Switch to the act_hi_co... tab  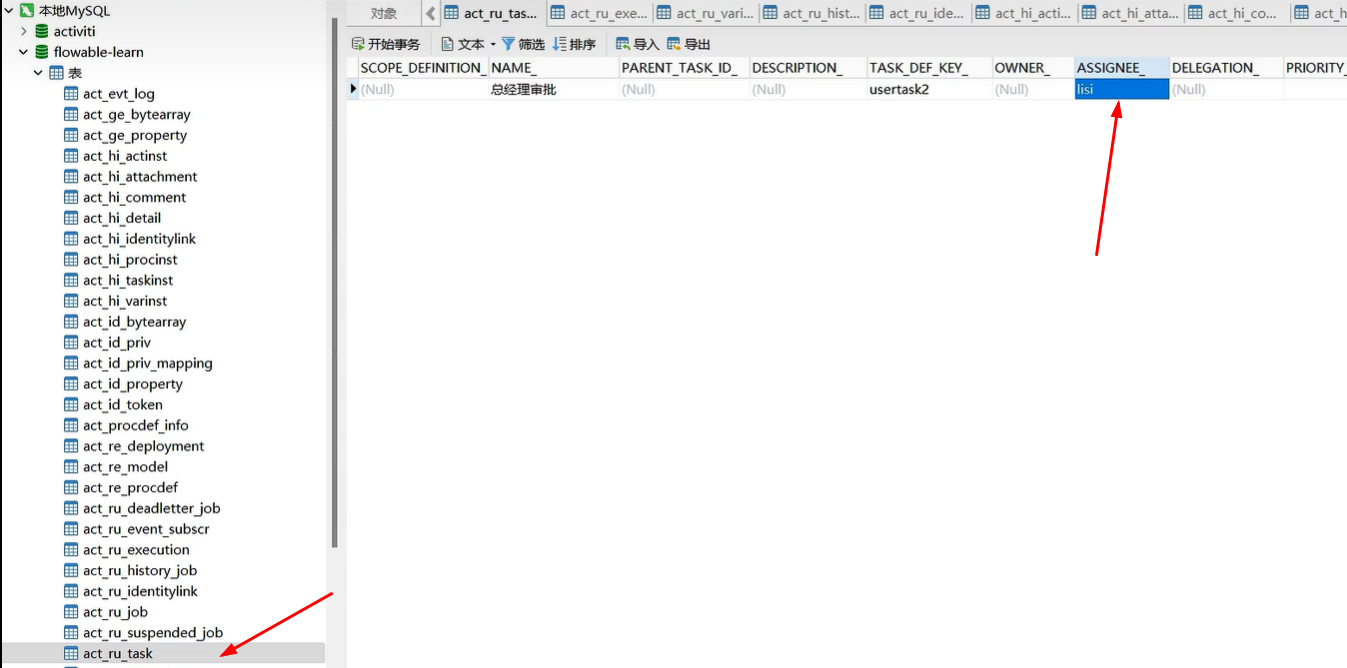click(x=1237, y=13)
